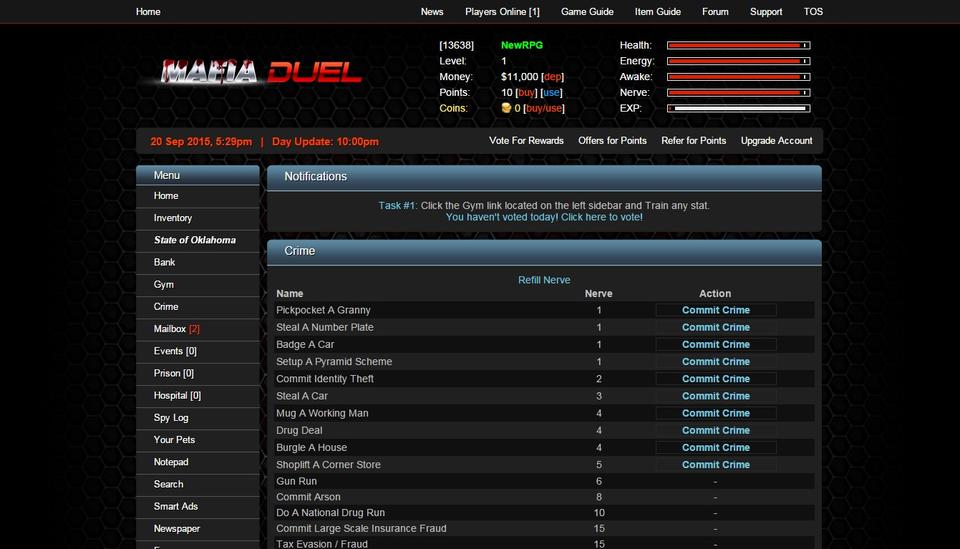The height and width of the screenshot is (549, 960).
Task: Click the 'buy' link next to Points
Action: tap(525, 93)
